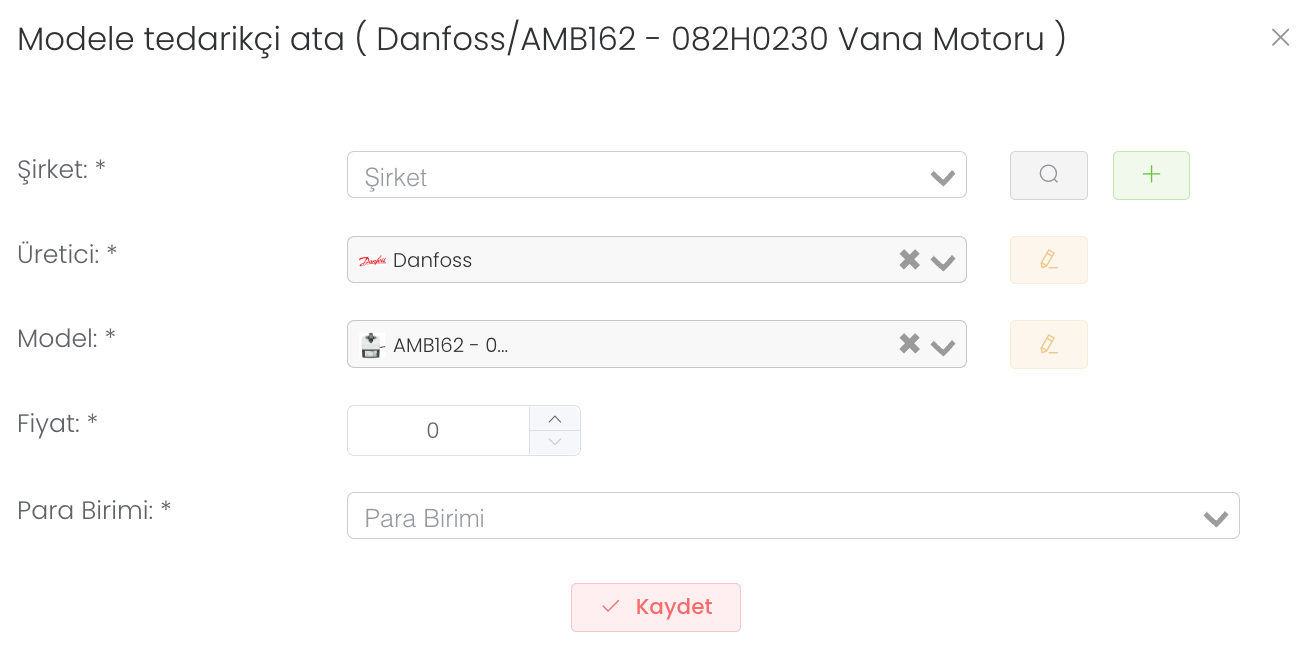
Task: Click the edit pencil icon beside Model
Action: point(1048,344)
